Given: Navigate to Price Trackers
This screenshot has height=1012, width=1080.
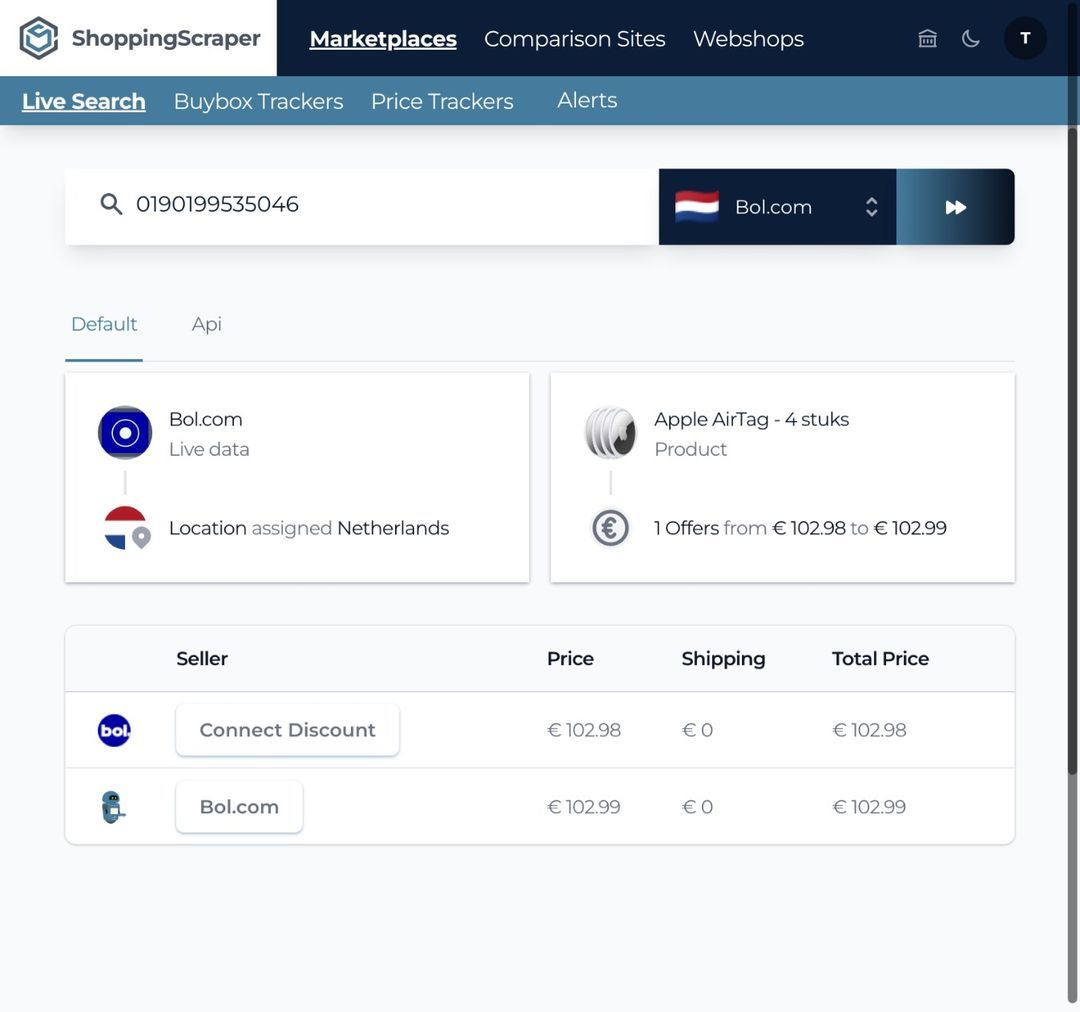Looking at the screenshot, I should pos(442,101).
